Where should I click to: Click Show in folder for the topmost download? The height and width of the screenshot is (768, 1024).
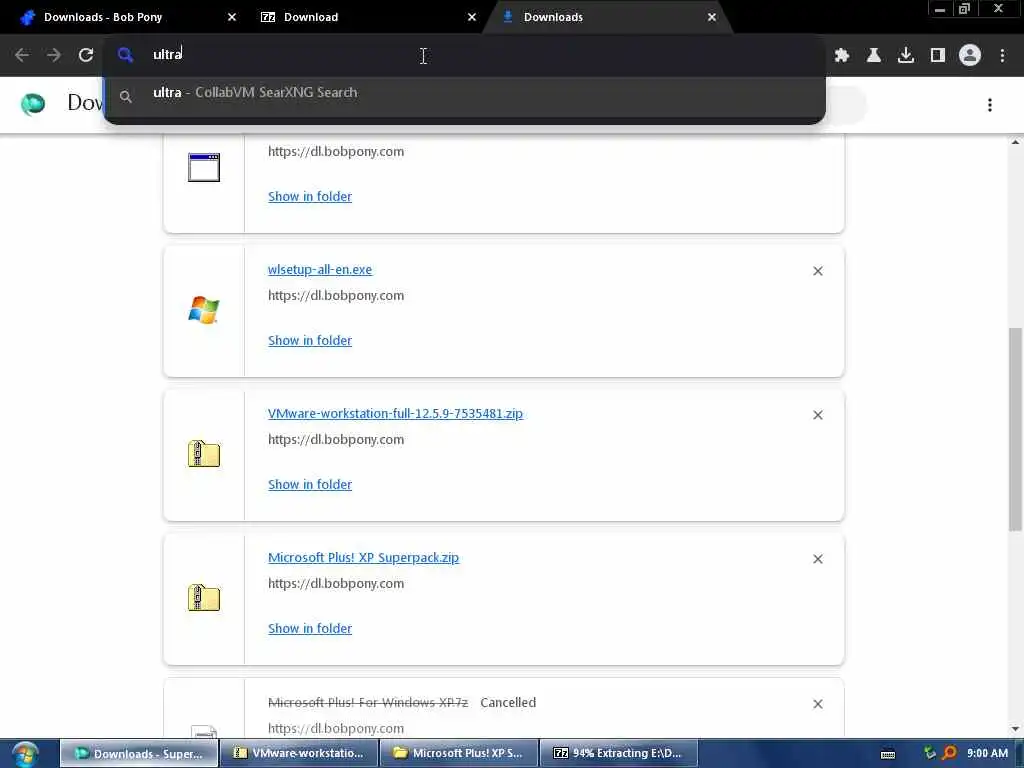[310, 197]
